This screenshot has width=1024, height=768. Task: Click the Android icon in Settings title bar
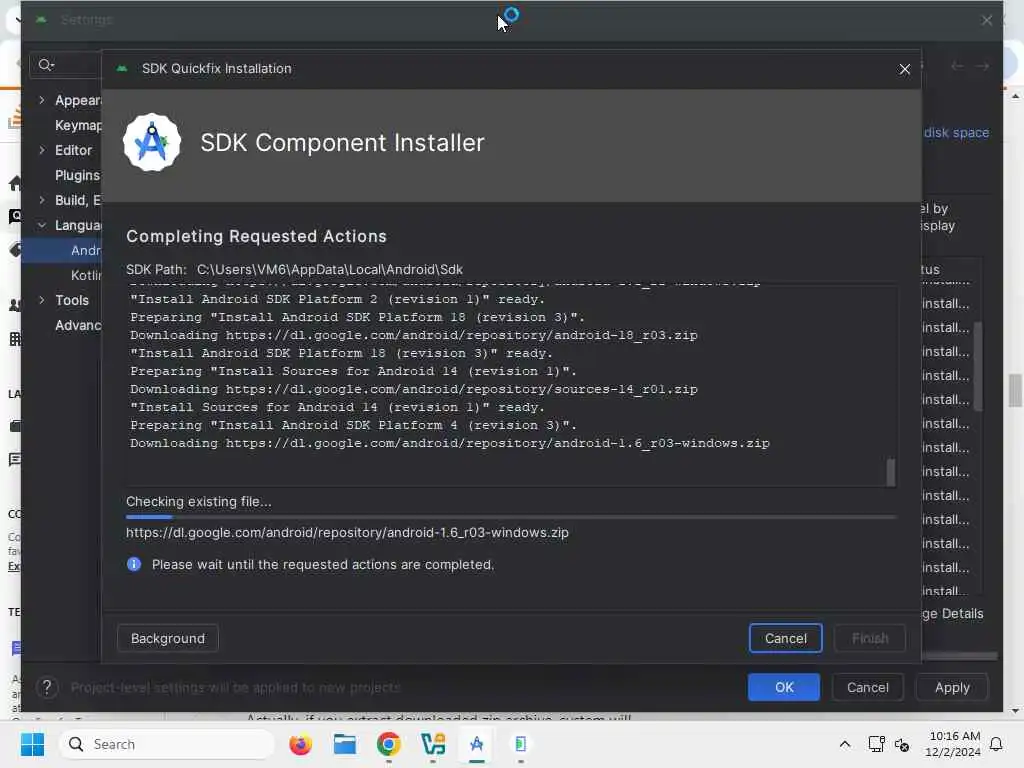[41, 20]
